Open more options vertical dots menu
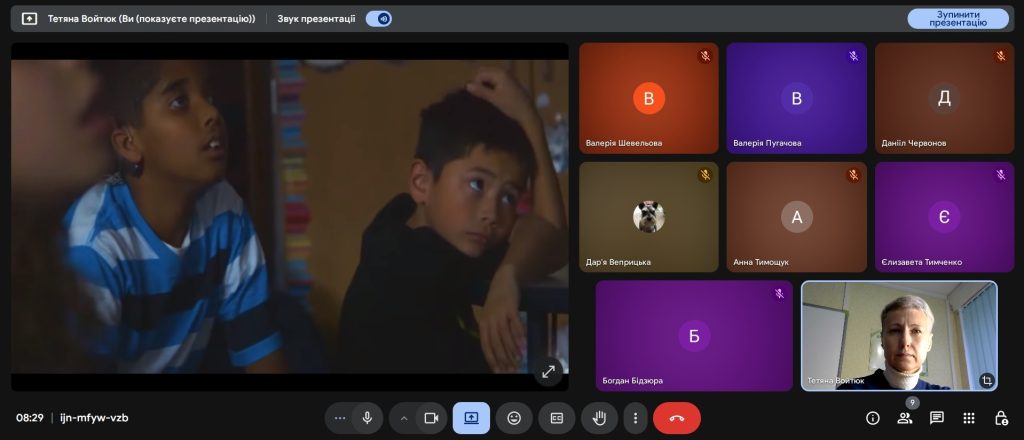Viewport: 1024px width, 440px height. (635, 418)
